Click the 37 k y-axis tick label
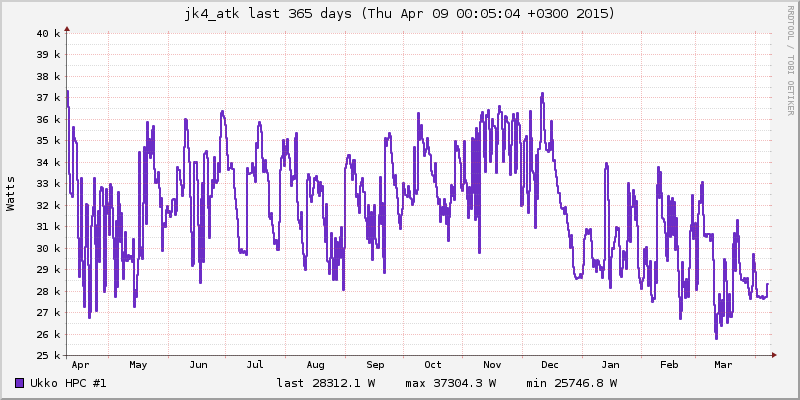Image resolution: width=800 pixels, height=400 pixels. [x=49, y=98]
